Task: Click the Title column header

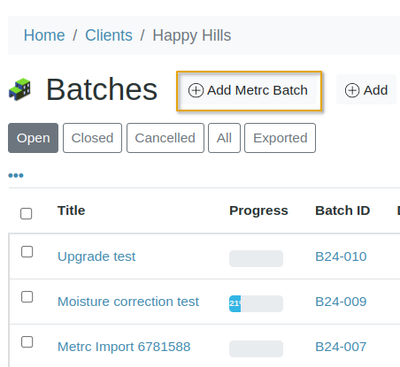Action: click(71, 211)
